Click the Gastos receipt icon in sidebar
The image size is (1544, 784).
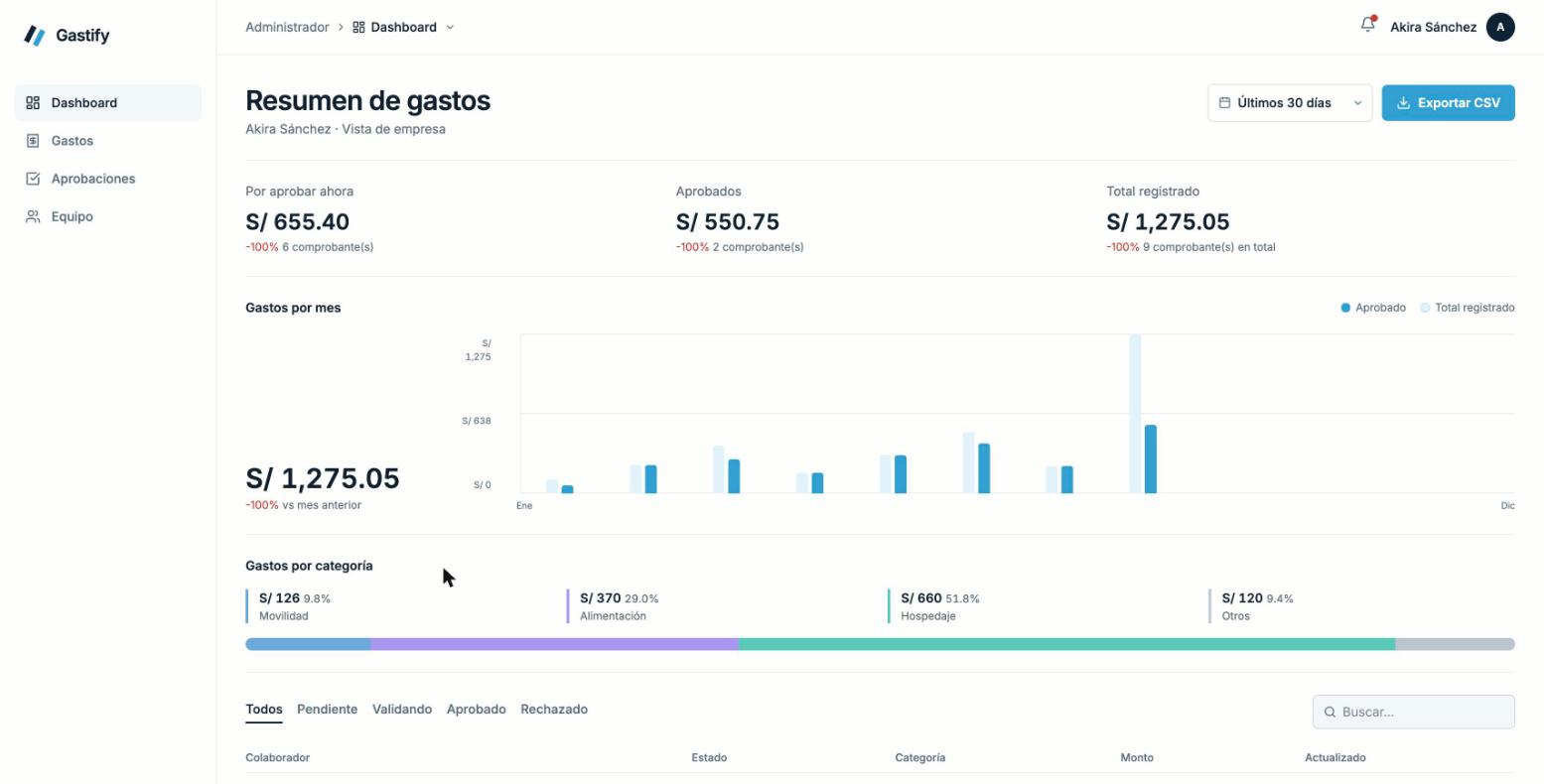tap(33, 141)
